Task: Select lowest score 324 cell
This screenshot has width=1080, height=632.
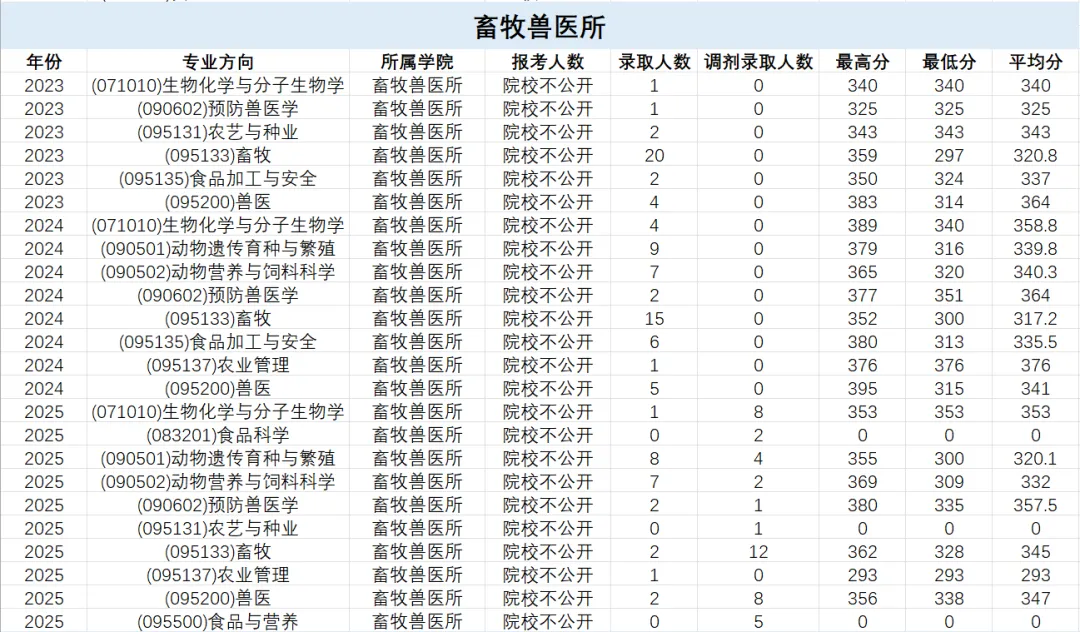Action: 949,179
